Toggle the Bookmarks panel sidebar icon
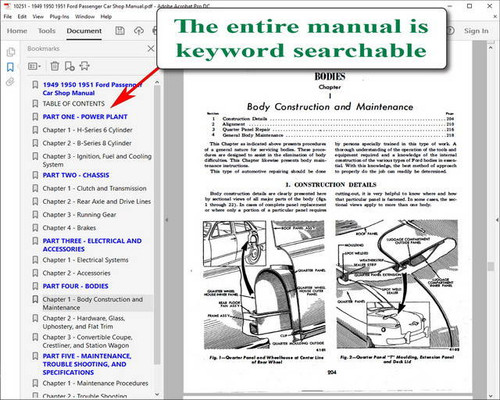This screenshot has height=400, width=500. [11, 67]
